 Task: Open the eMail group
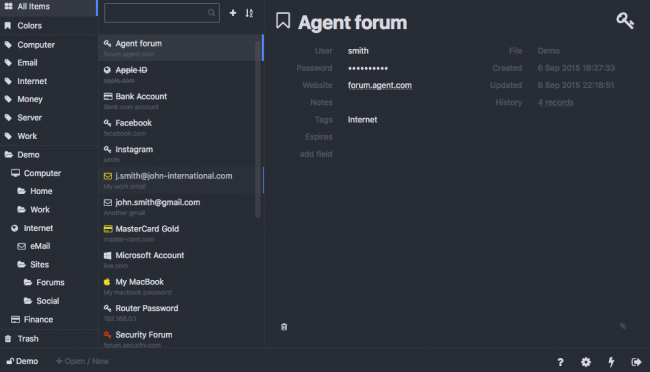coord(48,246)
